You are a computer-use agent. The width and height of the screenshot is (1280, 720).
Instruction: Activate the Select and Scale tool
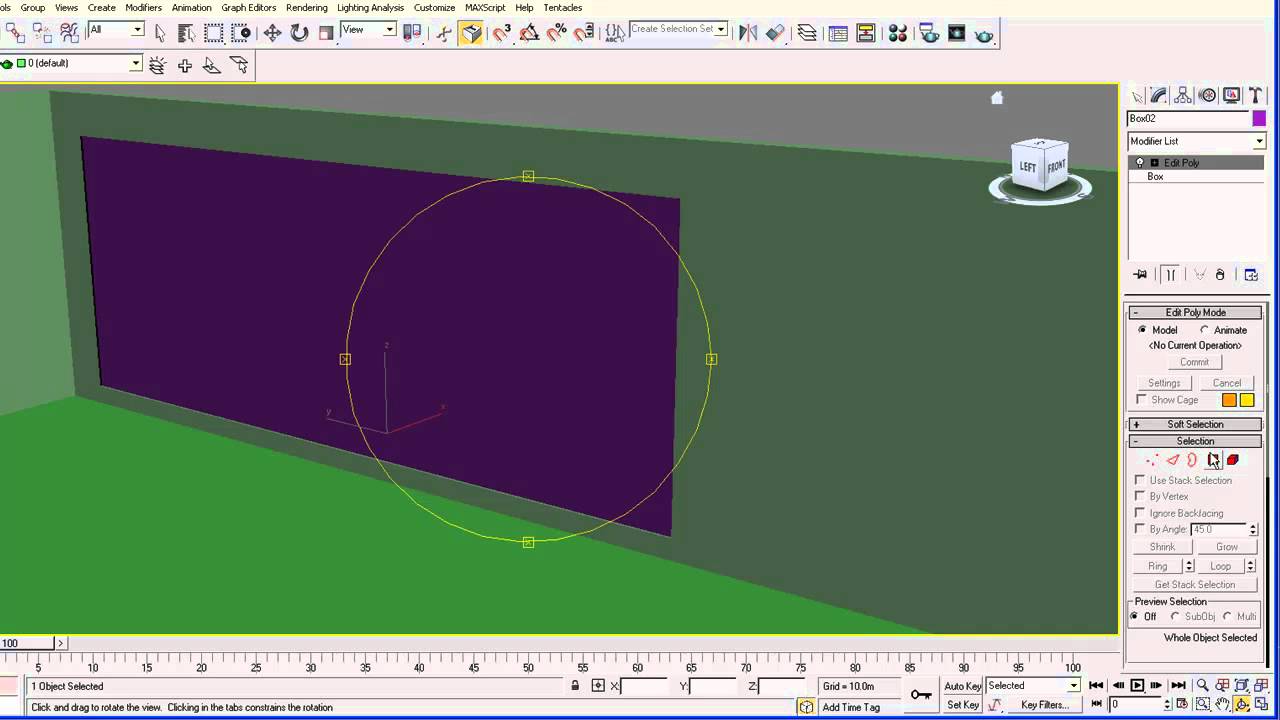326,33
